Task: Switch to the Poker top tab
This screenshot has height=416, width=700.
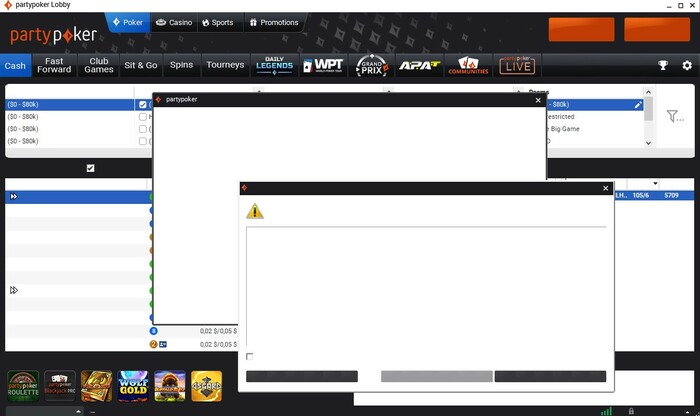Action: point(128,22)
